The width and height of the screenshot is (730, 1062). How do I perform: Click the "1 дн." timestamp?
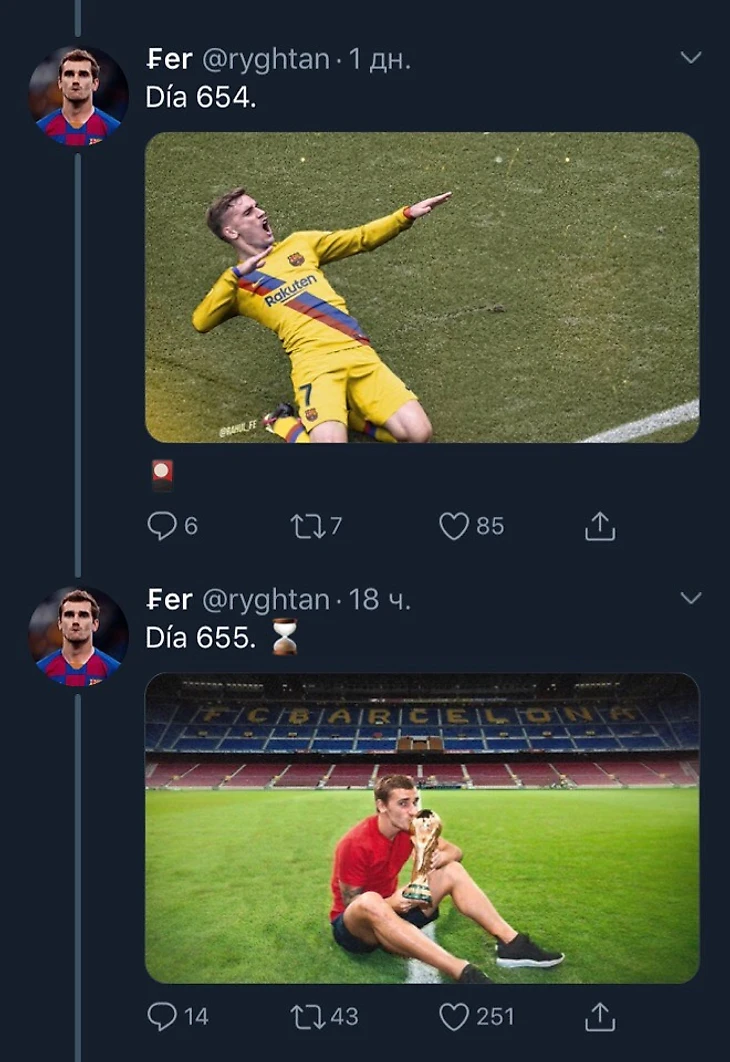379,60
